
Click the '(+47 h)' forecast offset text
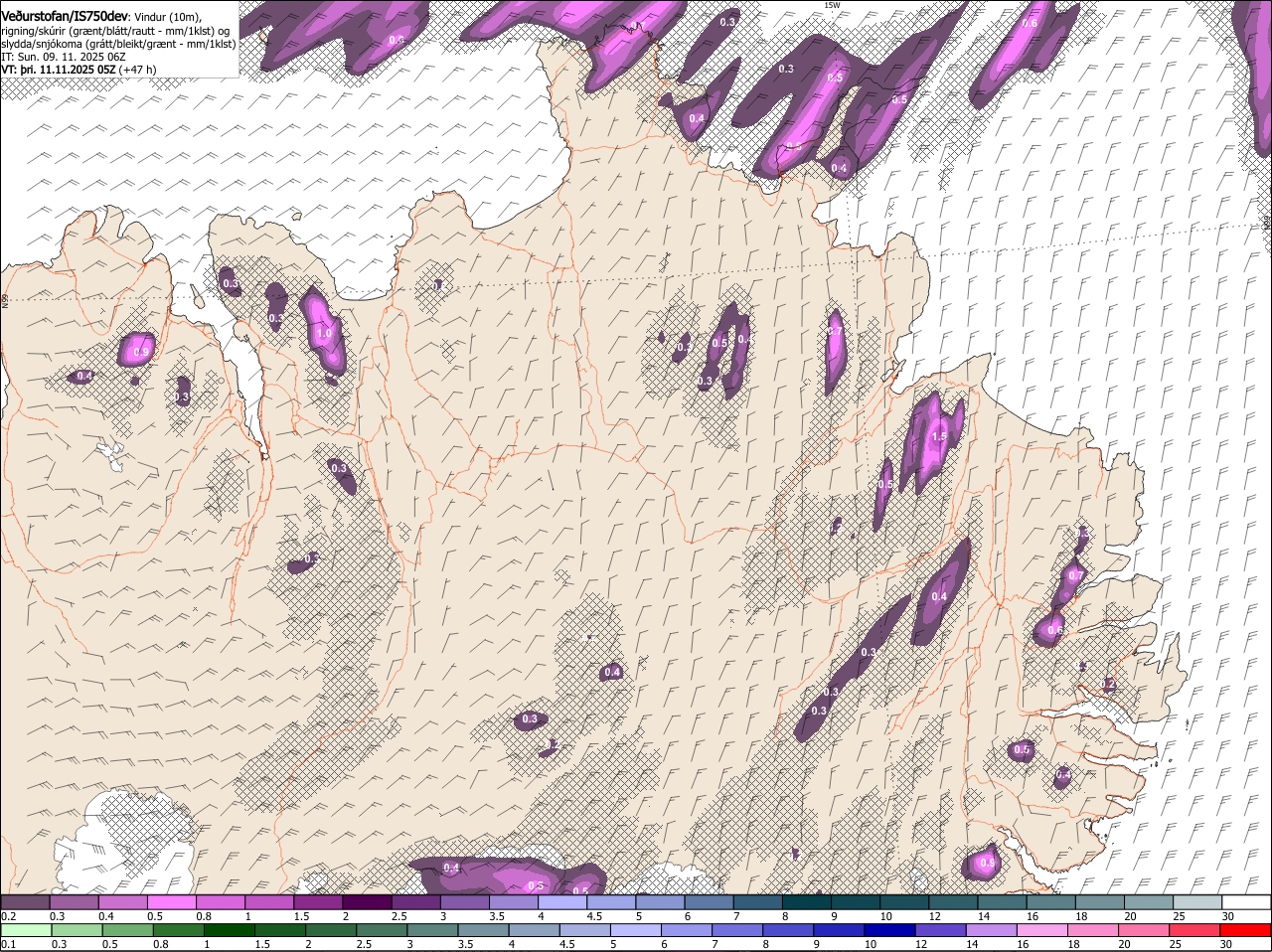click(137, 70)
